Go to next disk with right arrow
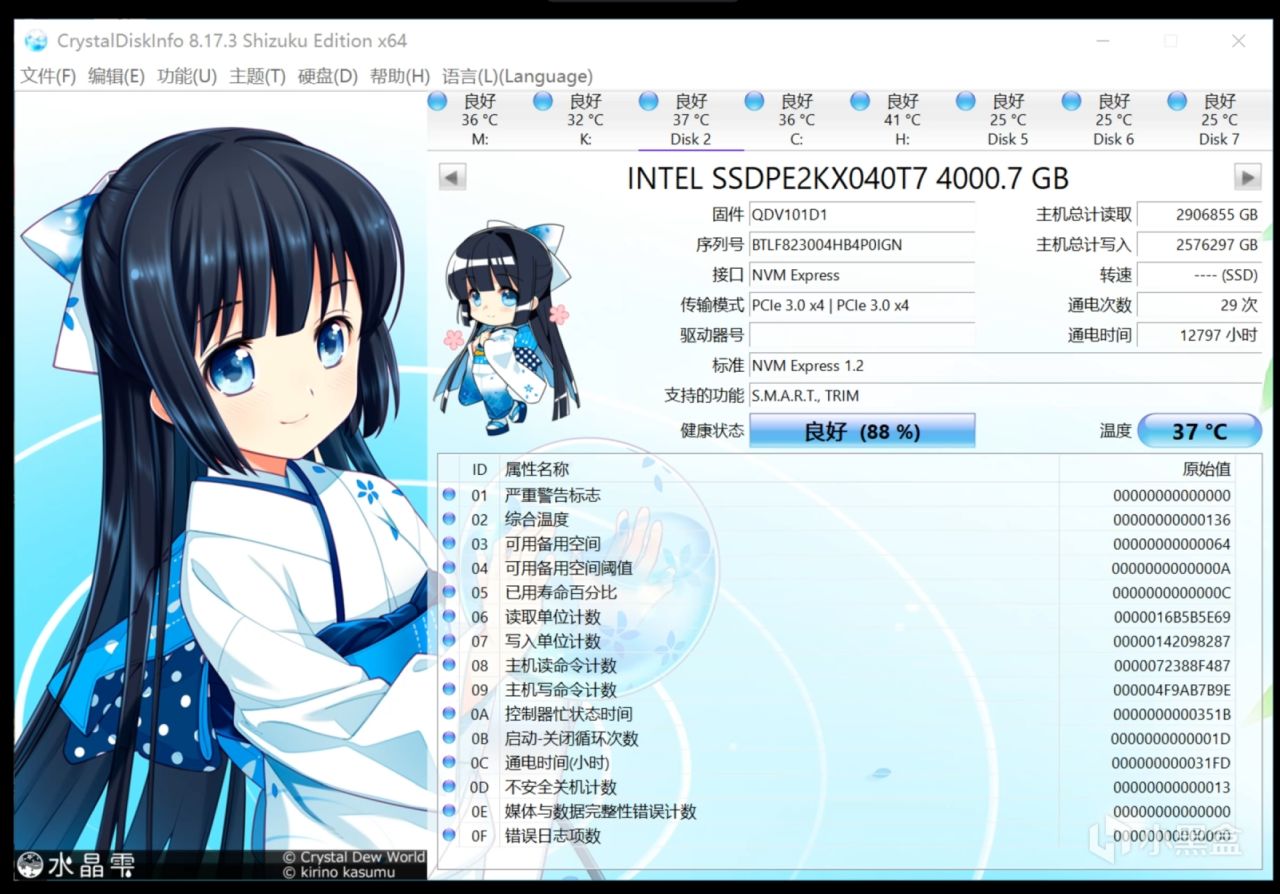The image size is (1280, 894). pos(1247,178)
